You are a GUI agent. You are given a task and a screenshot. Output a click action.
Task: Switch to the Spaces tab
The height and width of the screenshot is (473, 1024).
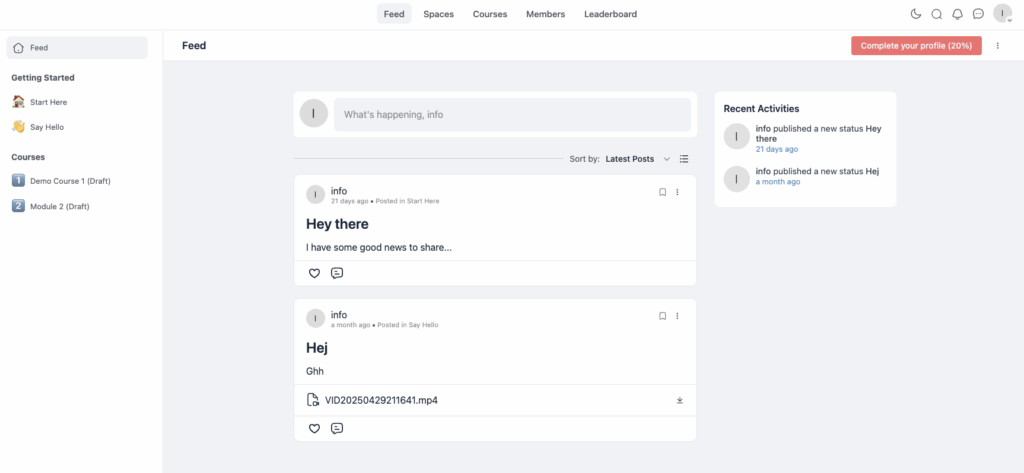[x=438, y=14]
